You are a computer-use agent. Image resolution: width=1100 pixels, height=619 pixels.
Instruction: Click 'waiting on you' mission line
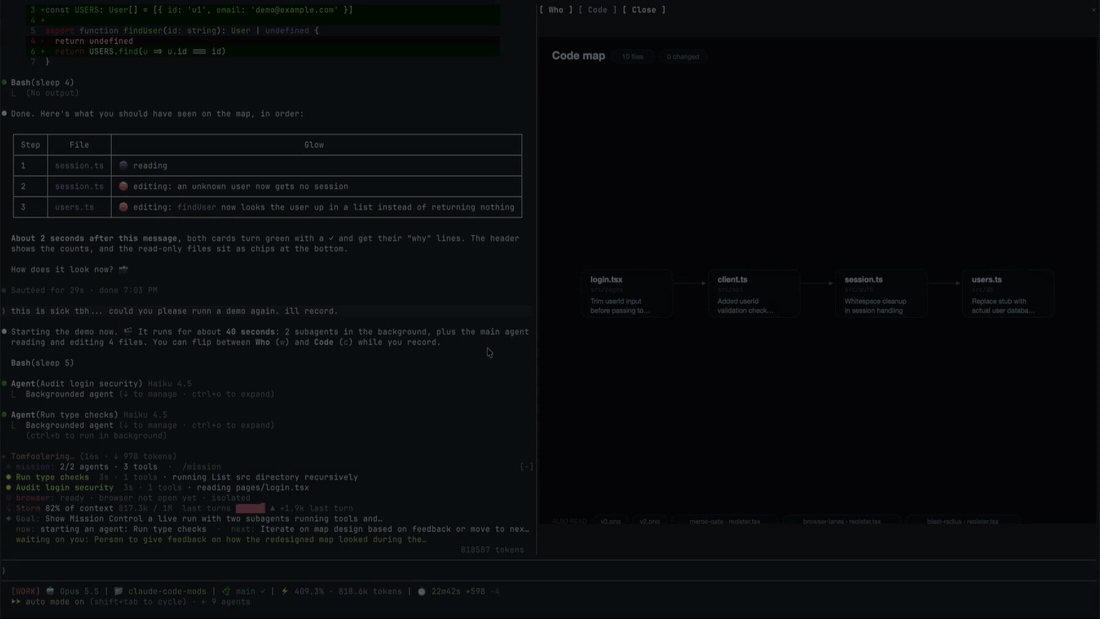[x=221, y=540]
